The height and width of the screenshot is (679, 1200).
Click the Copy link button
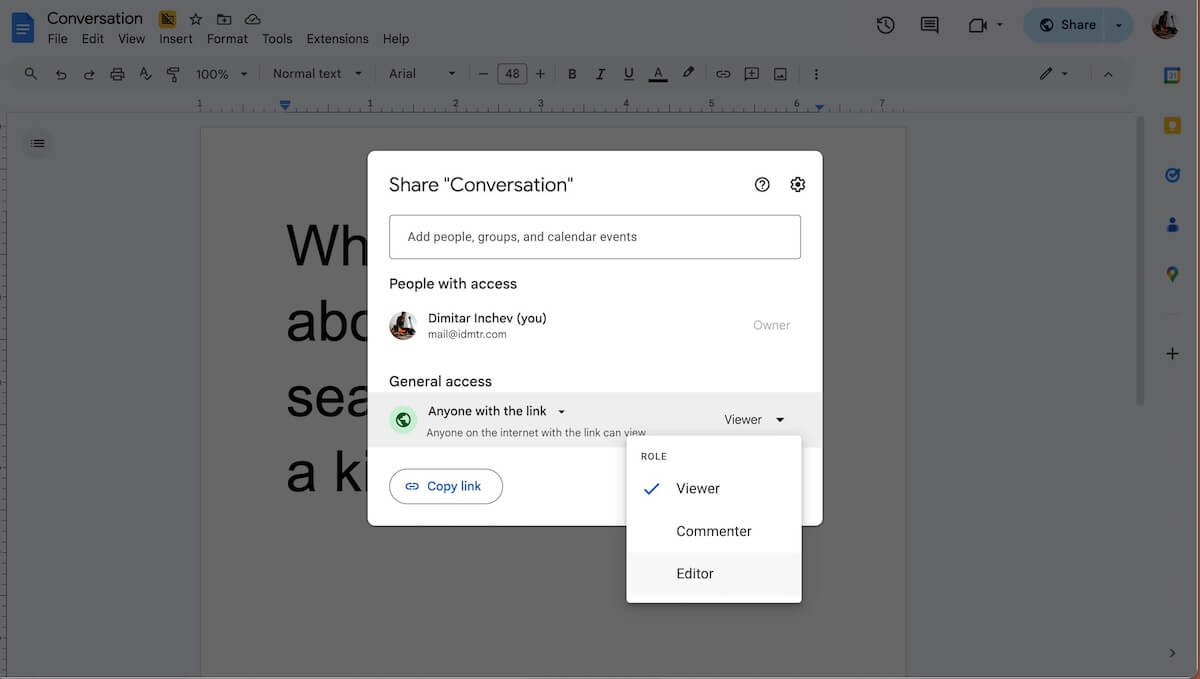tap(445, 487)
